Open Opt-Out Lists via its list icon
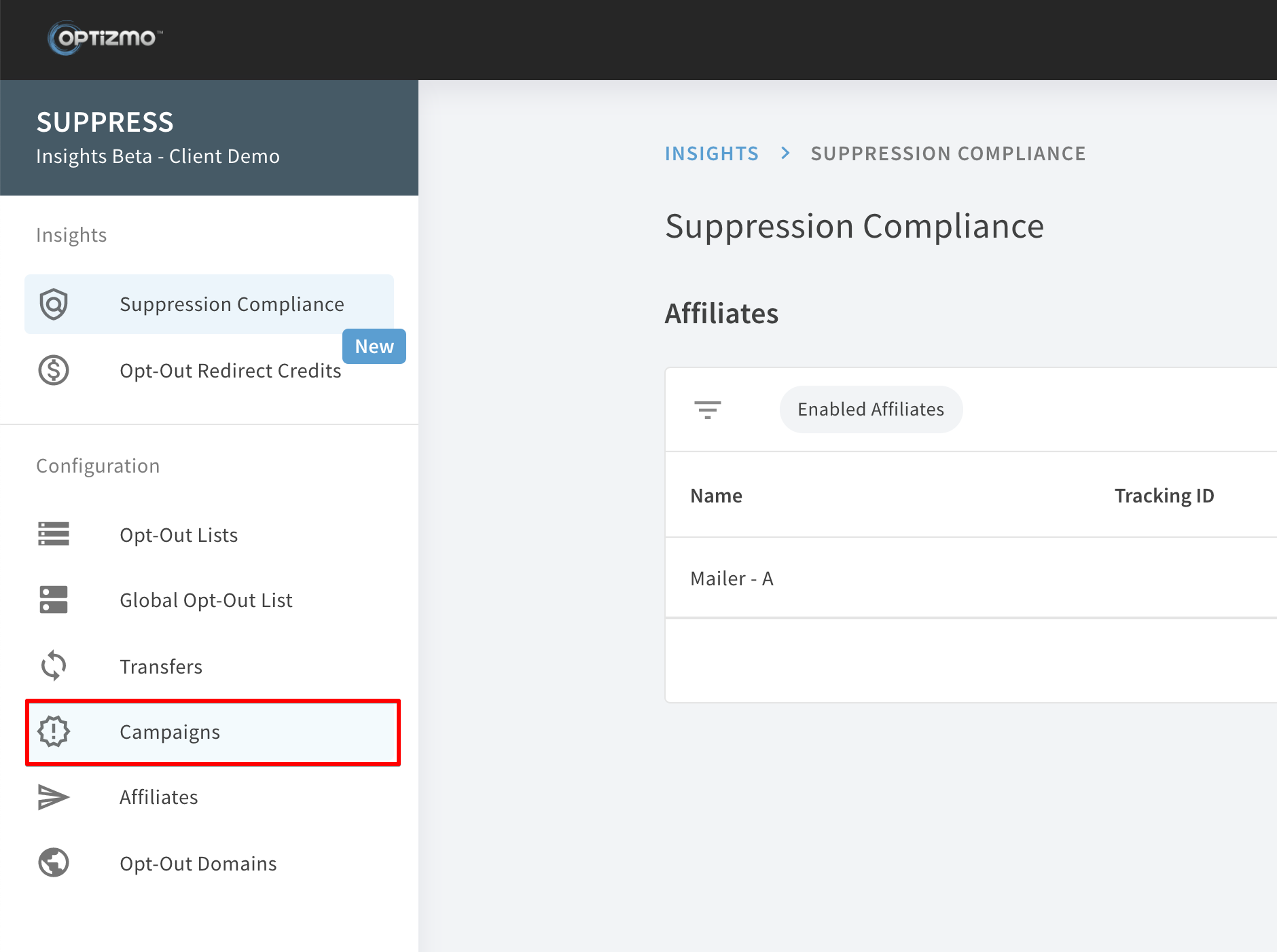Image resolution: width=1277 pixels, height=952 pixels. coord(53,534)
